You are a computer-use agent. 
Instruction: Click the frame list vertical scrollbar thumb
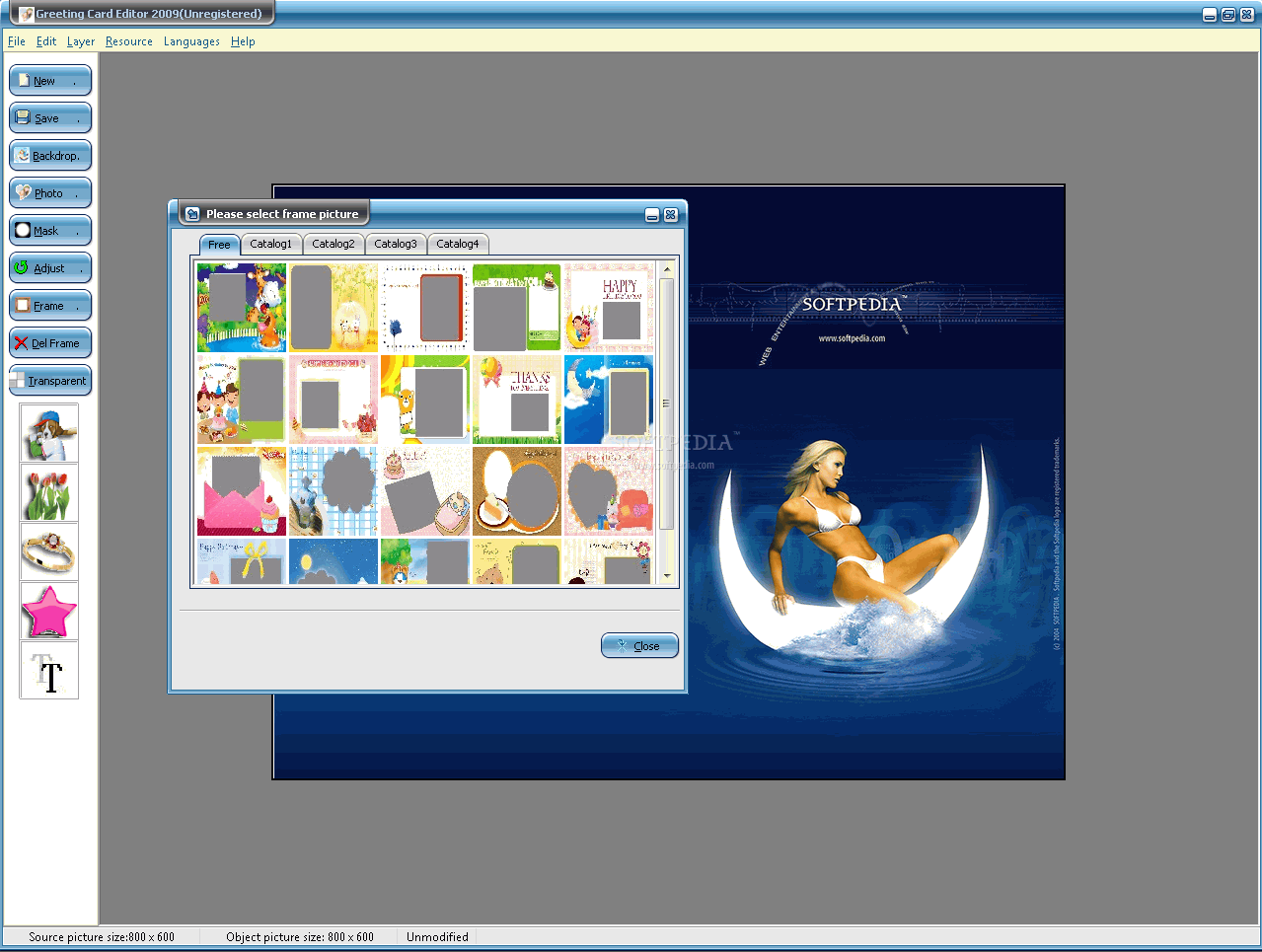tap(667, 403)
